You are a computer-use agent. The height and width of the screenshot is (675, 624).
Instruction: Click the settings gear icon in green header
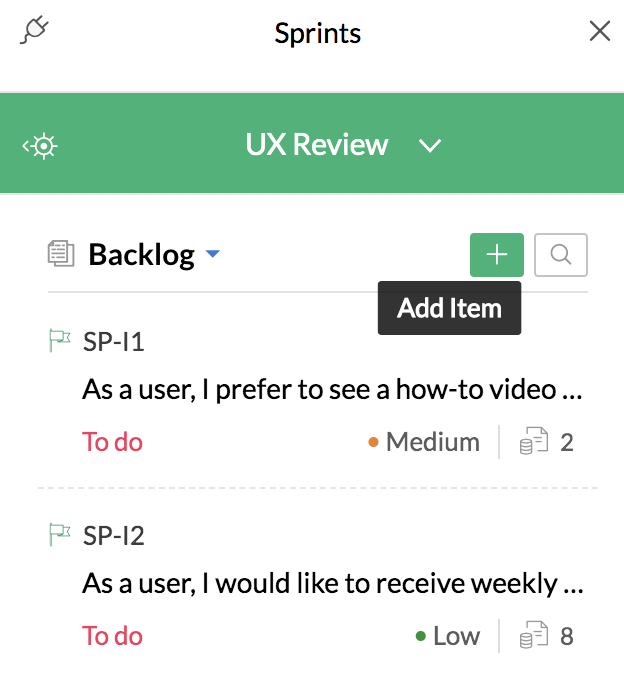[x=42, y=146]
